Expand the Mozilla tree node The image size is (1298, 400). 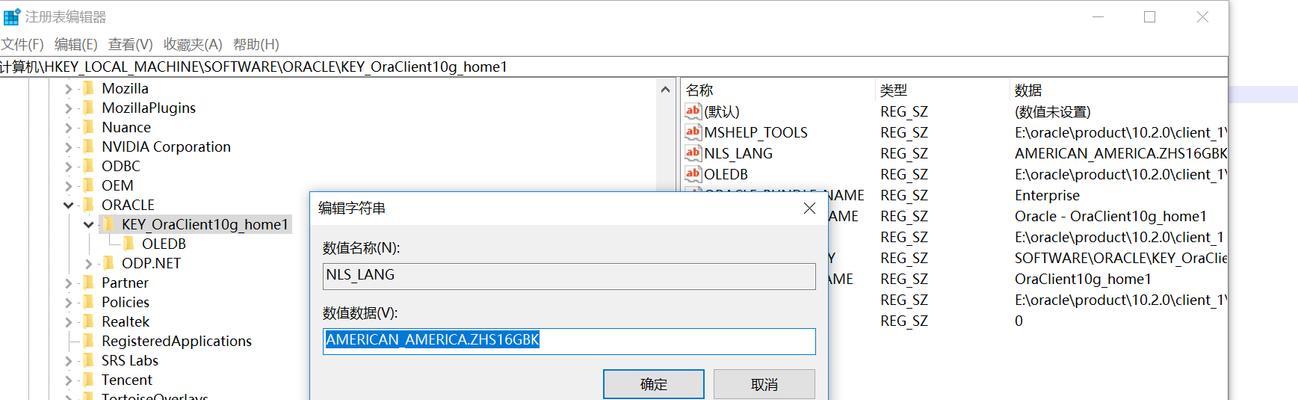[x=69, y=88]
